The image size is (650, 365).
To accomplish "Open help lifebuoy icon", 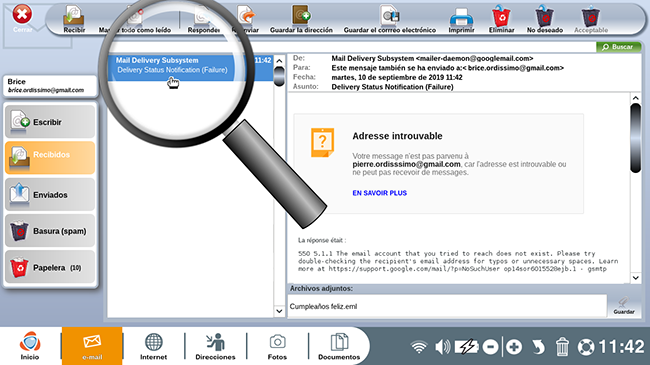I will pos(586,347).
